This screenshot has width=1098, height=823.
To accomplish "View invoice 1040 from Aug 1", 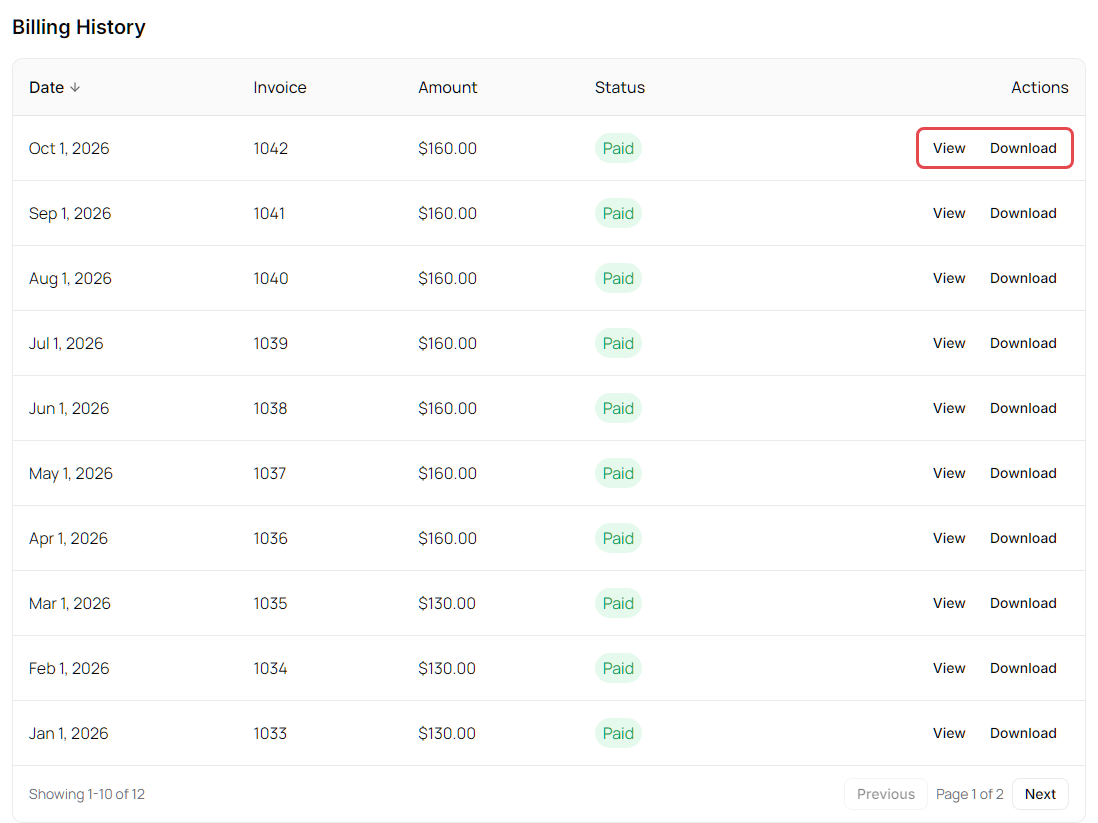I will (x=949, y=279).
